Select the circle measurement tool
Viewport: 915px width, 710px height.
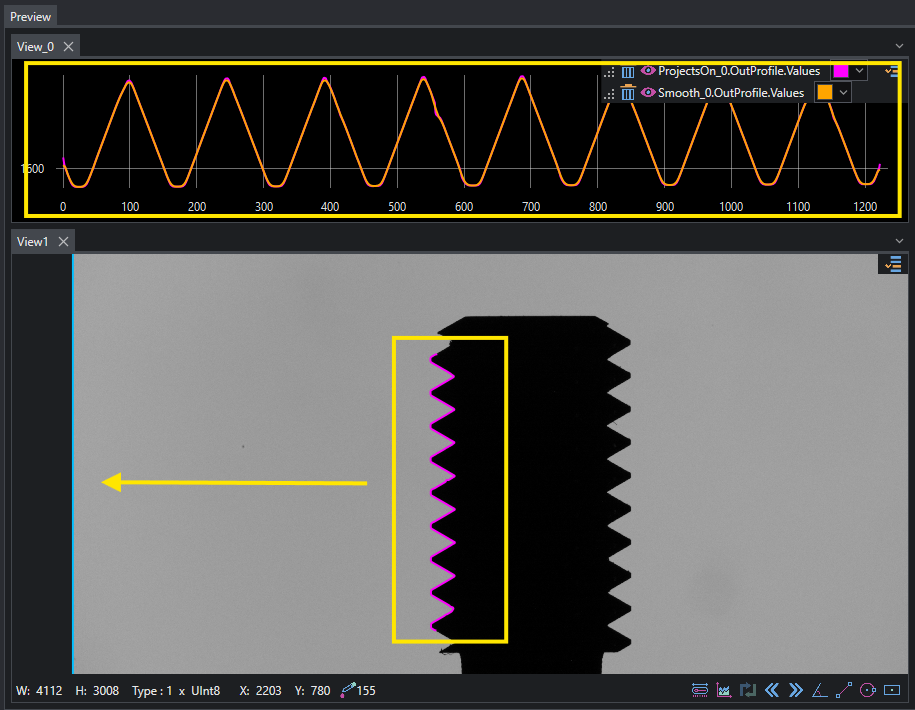click(868, 691)
